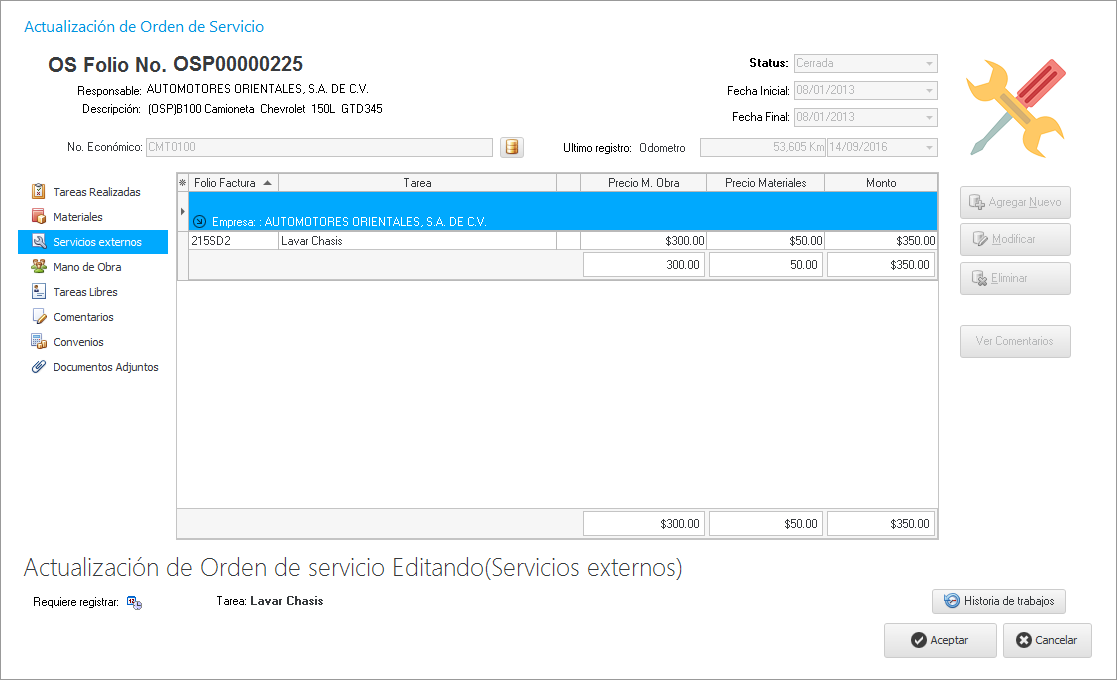Select Mano de Obra in sidebar
Image resolution: width=1117 pixels, height=680 pixels.
pos(87,267)
